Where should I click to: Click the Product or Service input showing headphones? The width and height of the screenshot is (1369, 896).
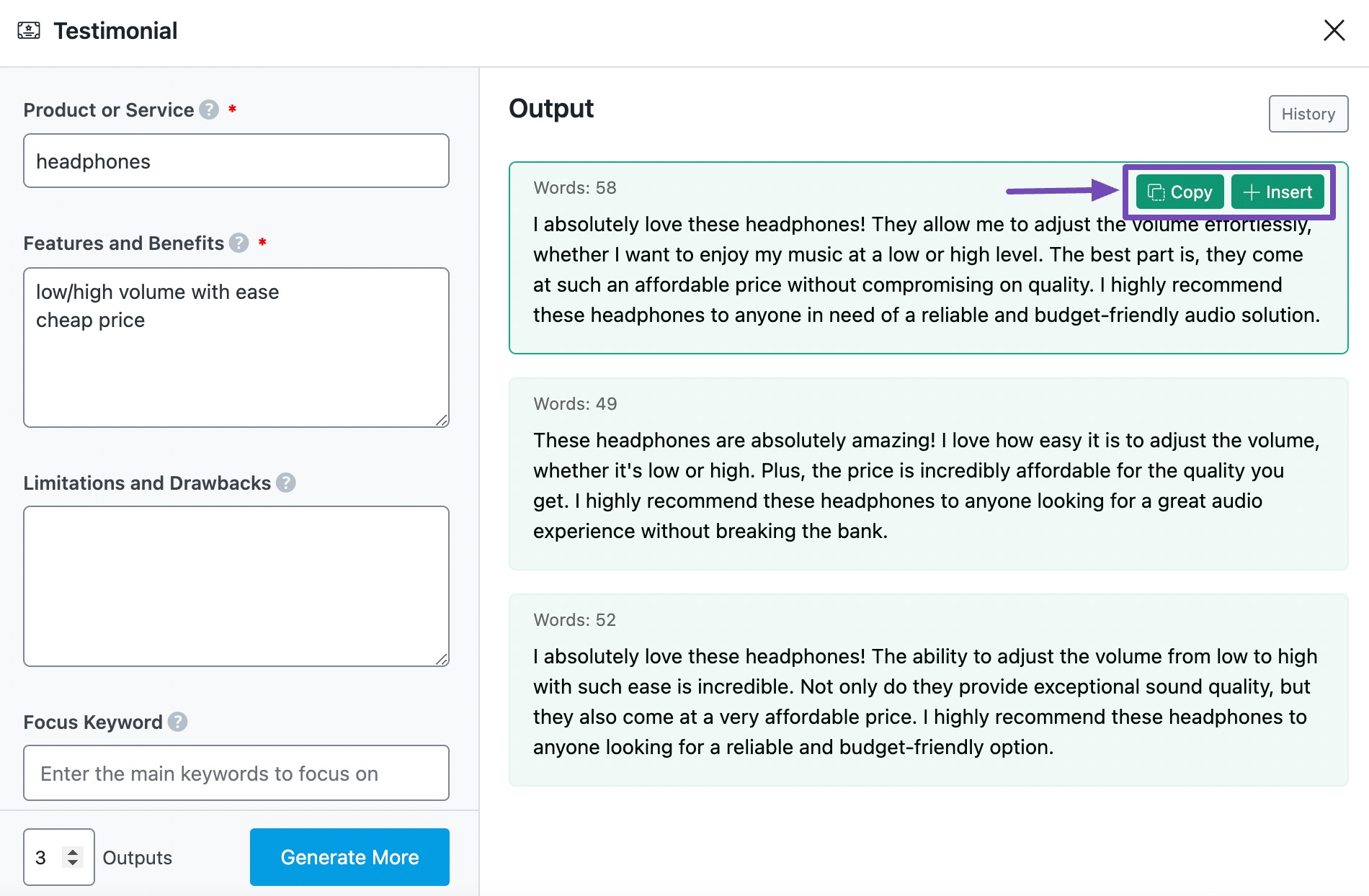[x=236, y=161]
